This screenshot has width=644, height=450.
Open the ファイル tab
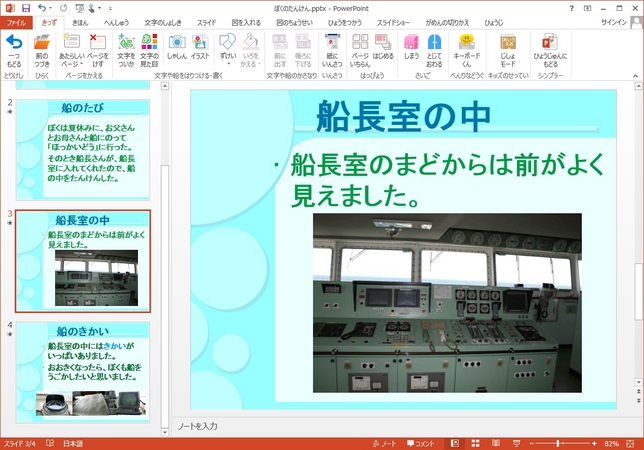click(x=16, y=23)
